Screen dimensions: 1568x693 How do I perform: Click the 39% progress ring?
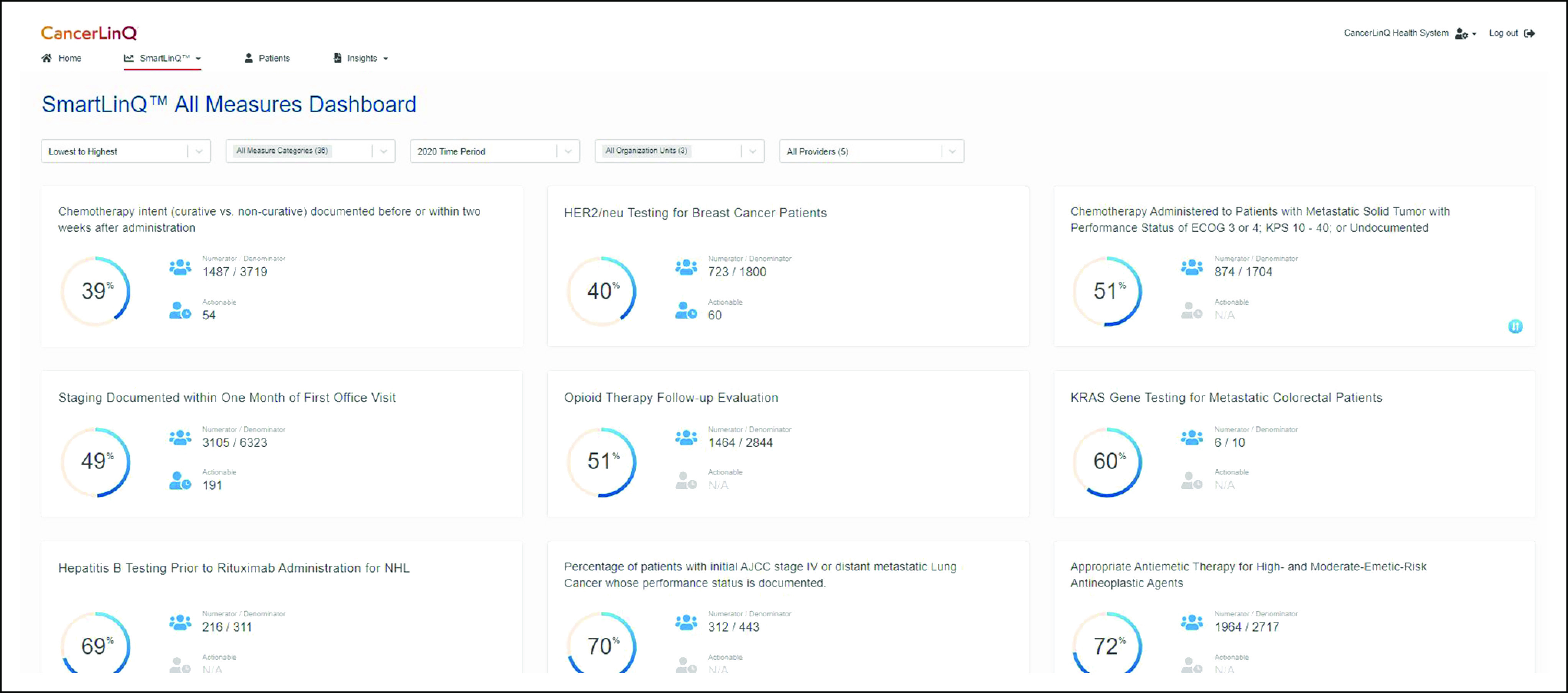(x=96, y=291)
